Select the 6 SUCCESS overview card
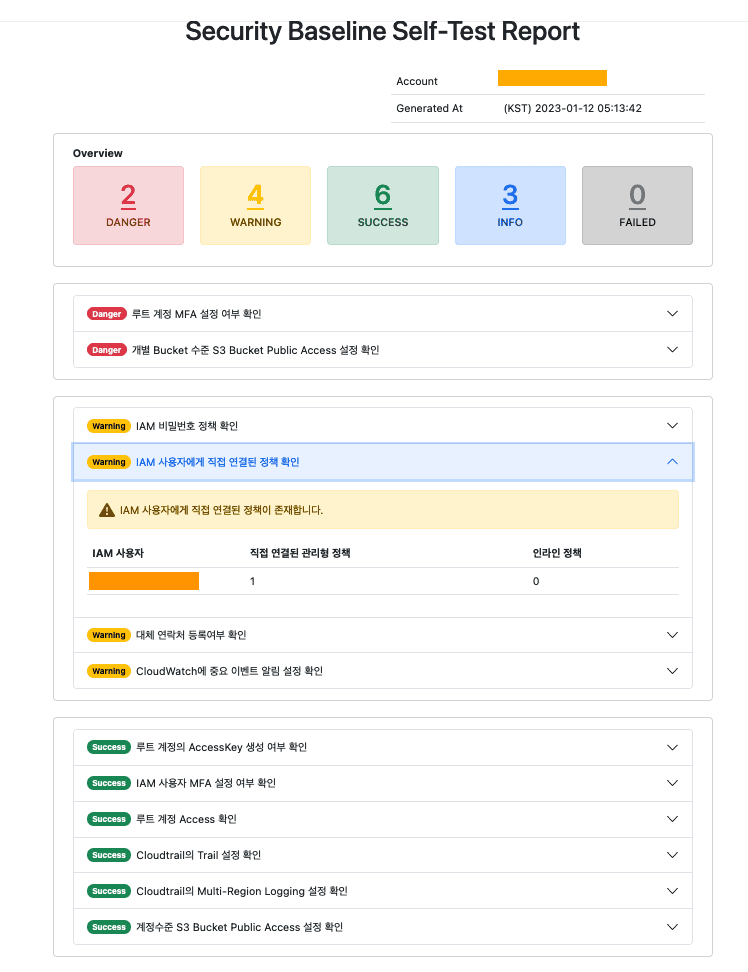 [x=382, y=205]
